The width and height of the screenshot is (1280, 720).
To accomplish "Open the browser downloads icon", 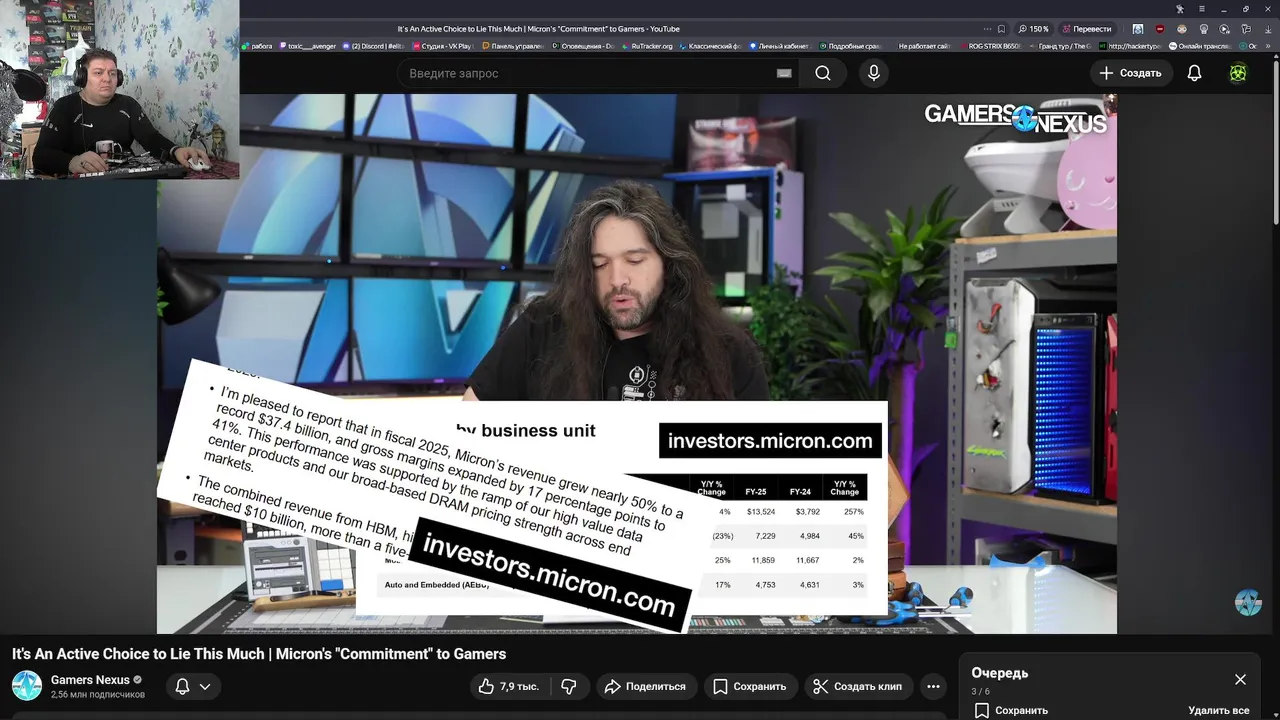I will pos(1268,29).
